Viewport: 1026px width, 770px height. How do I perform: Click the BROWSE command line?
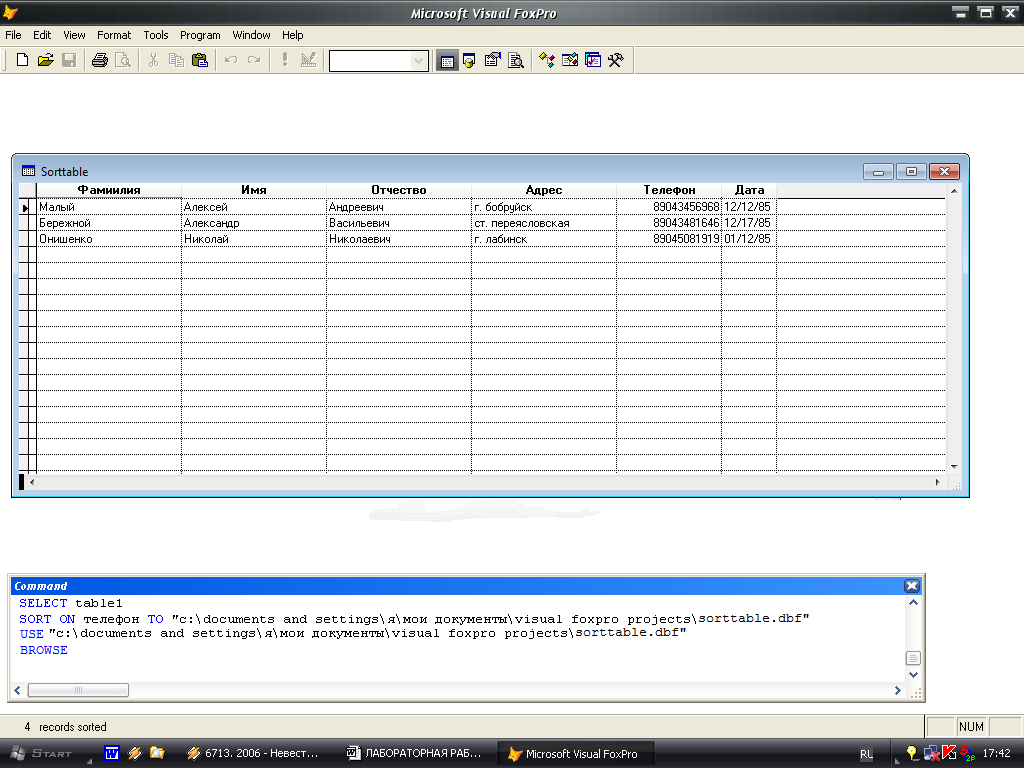point(43,650)
